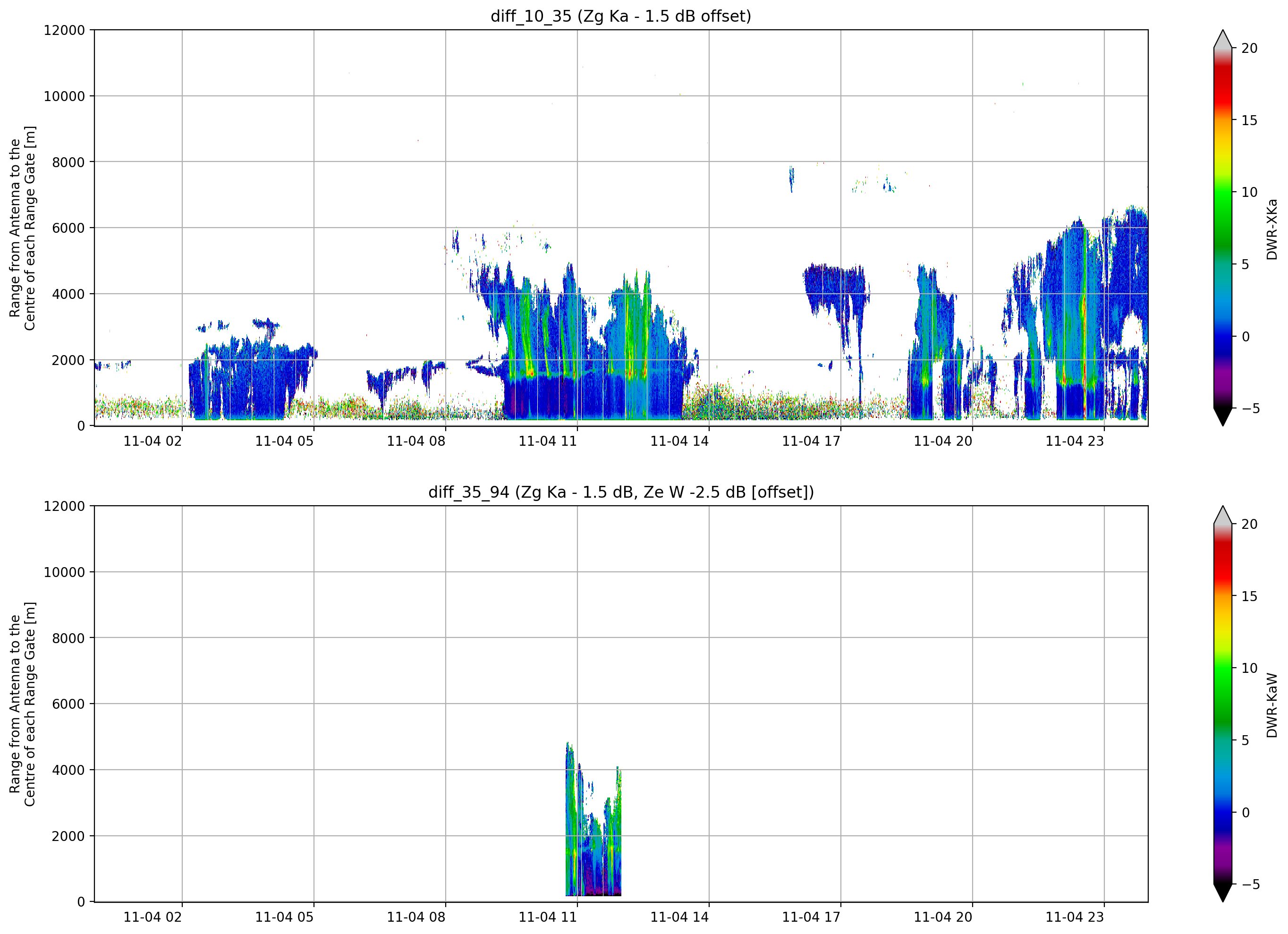Click the lower black triangle of bottom colorbar
1288x934 pixels.
1223,892
